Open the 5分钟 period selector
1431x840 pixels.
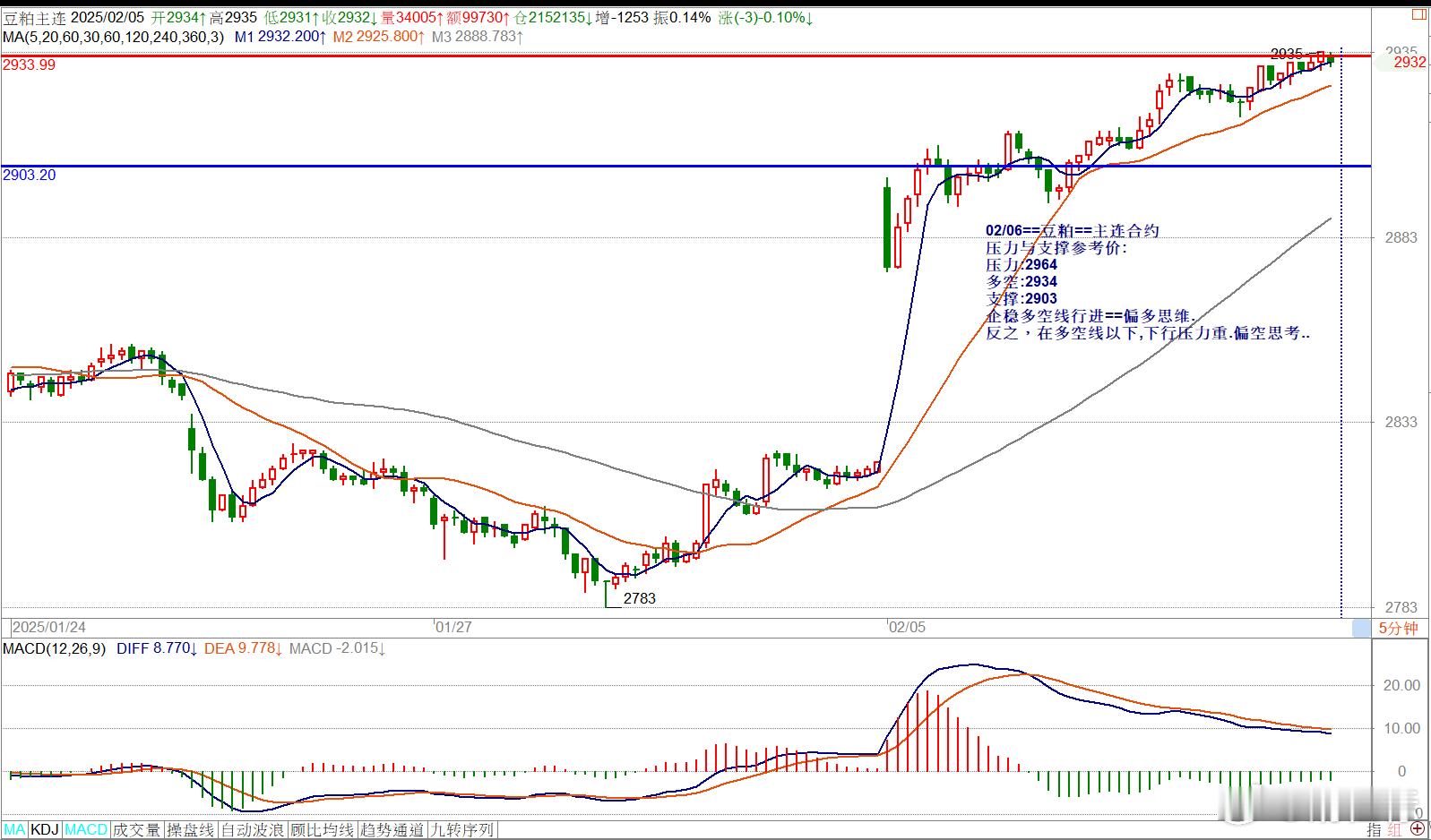tap(1398, 628)
